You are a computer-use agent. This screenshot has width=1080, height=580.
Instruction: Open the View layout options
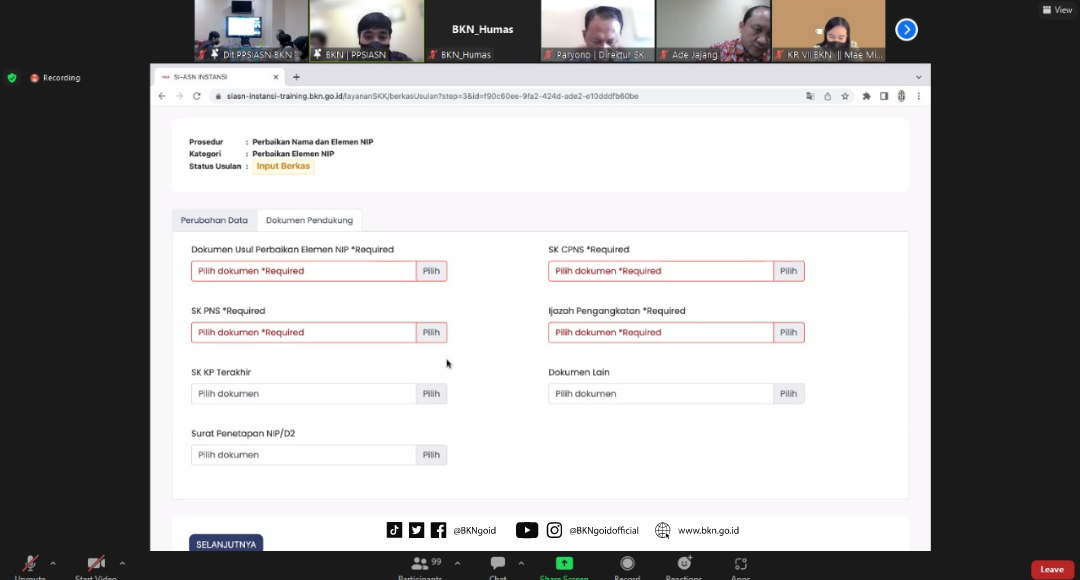(x=1057, y=10)
